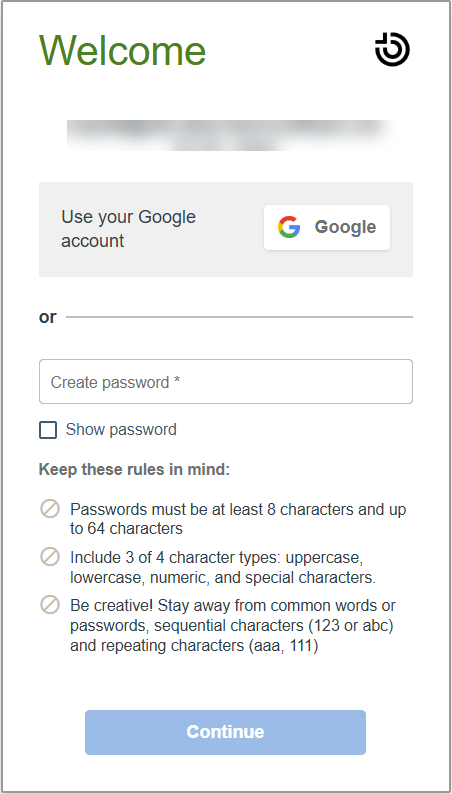Click the colorful Google G icon
The height and width of the screenshot is (794, 452).
click(289, 227)
